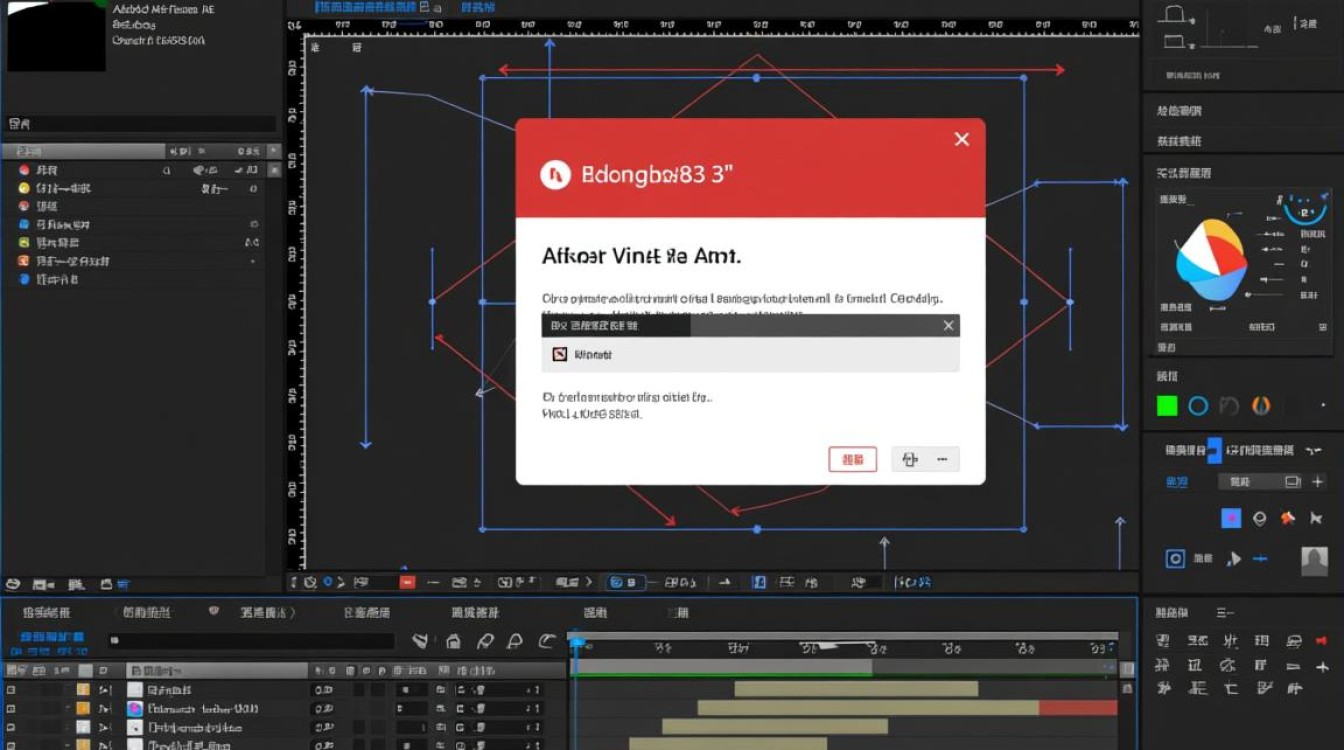Click the blue underlined link in right panel
Viewport: 1344px width, 750px height.
point(1177,482)
